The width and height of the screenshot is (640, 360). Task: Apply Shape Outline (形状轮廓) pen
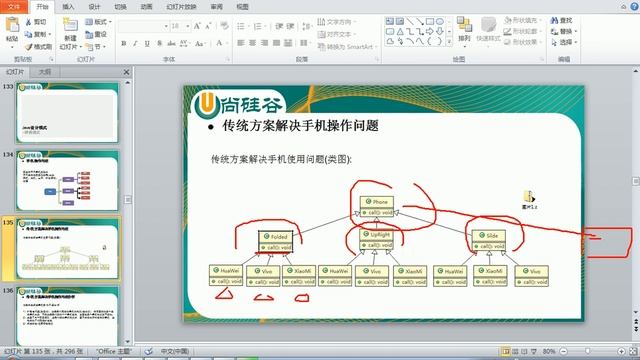coord(522,31)
